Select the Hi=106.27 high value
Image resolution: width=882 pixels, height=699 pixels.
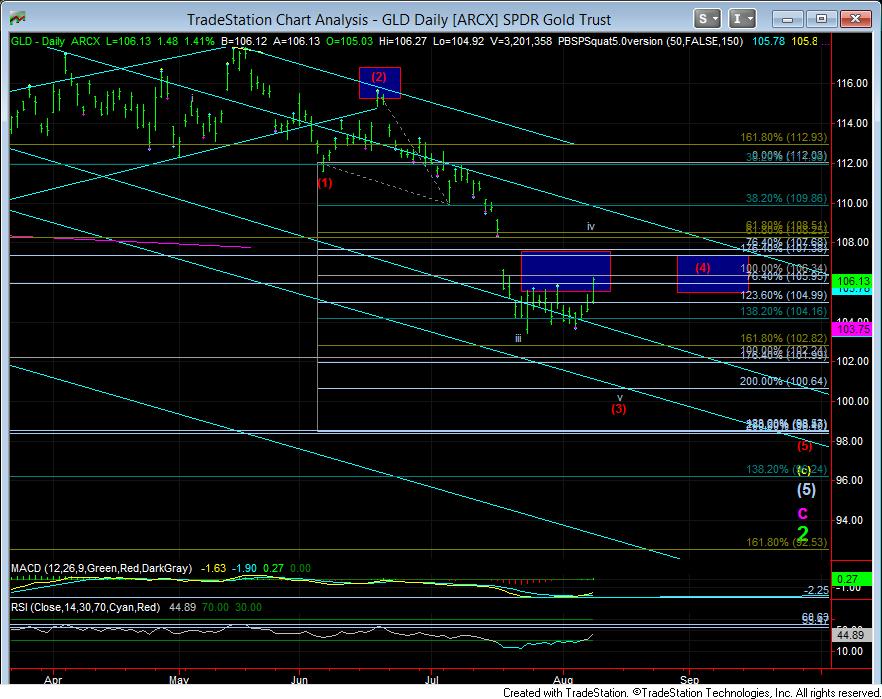pos(403,41)
